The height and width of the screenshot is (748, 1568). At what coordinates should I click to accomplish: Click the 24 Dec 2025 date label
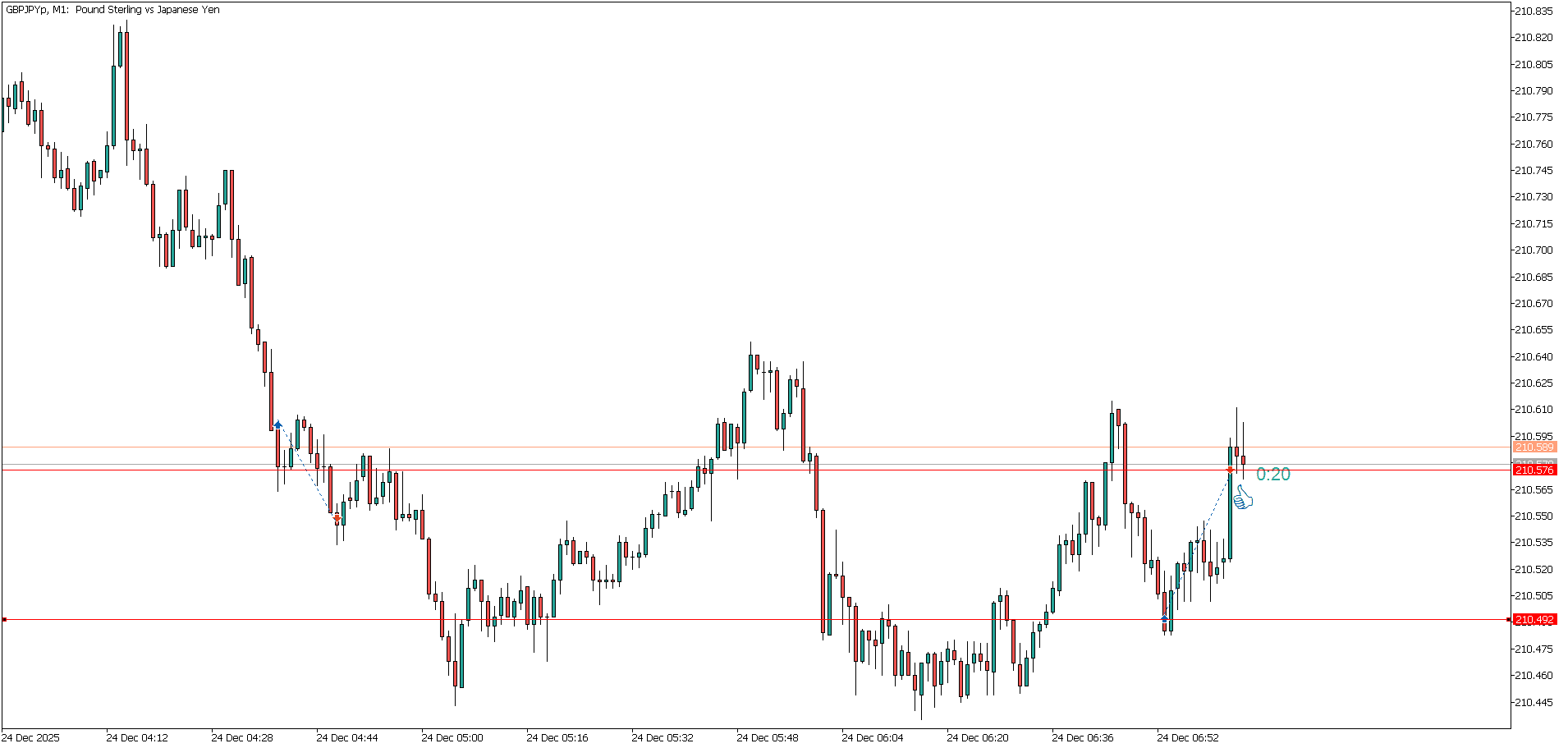tap(31, 737)
